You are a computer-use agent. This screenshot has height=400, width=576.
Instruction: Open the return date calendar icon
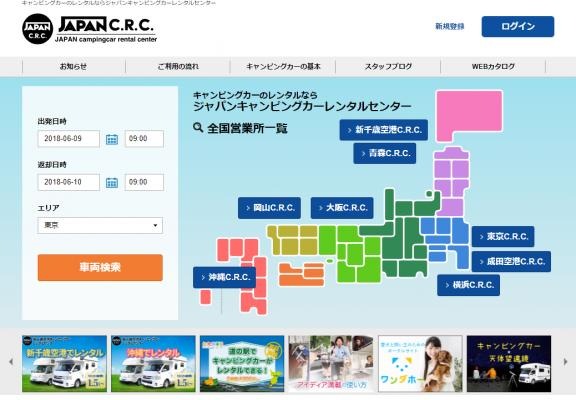[x=112, y=183]
